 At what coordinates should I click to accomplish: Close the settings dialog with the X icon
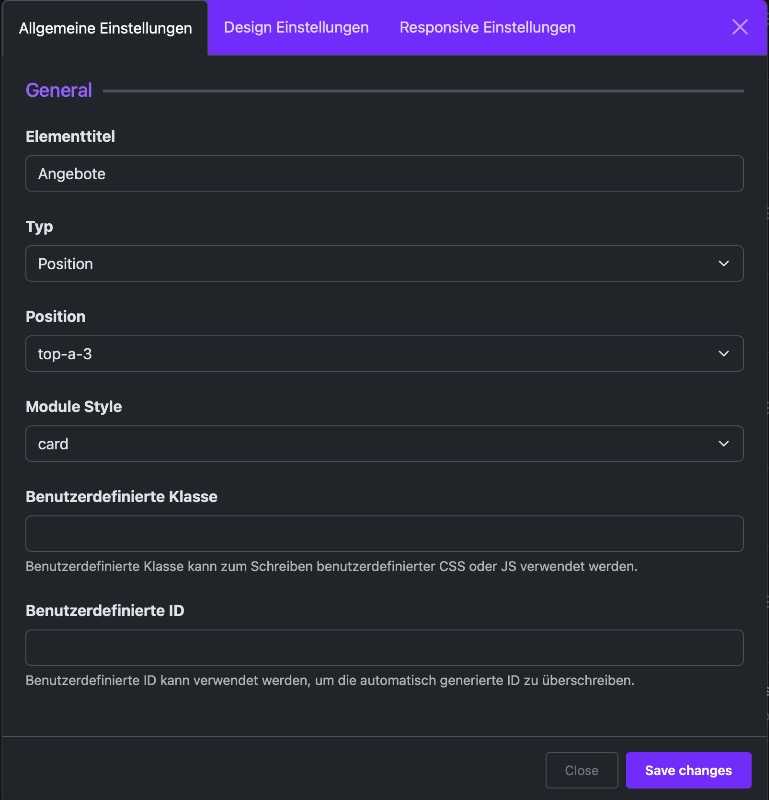click(x=739, y=27)
